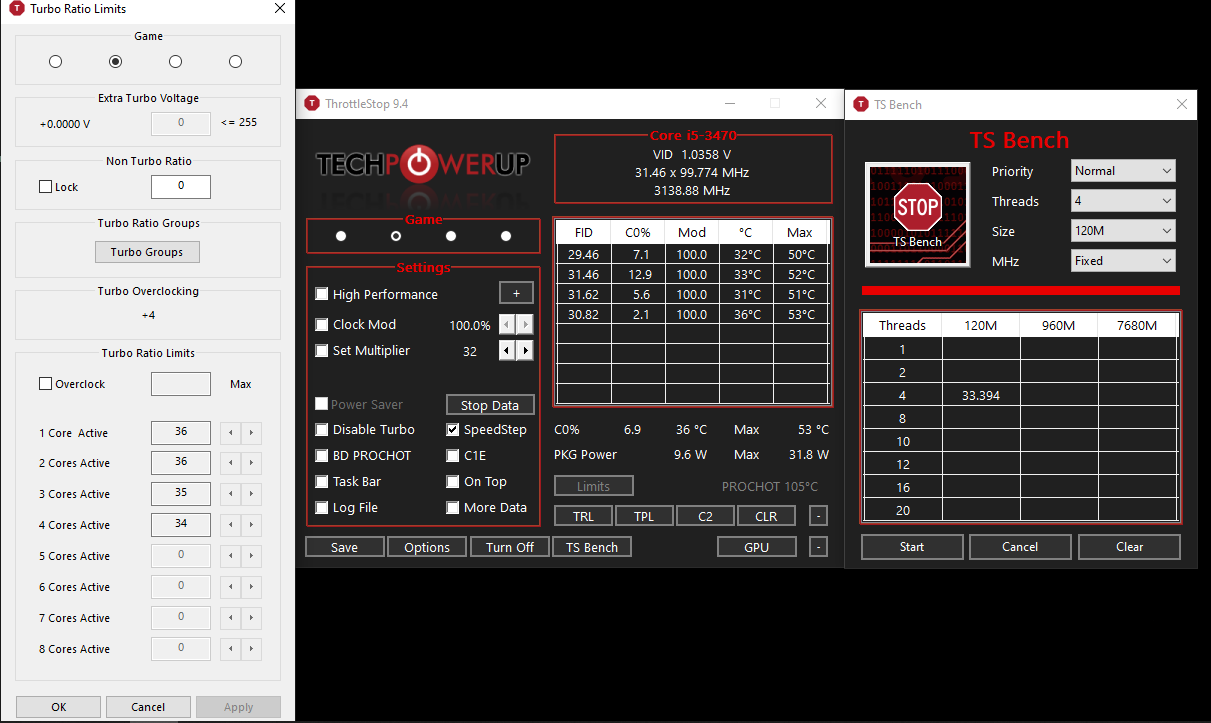Open the Priority dropdown in TS Bench
The width and height of the screenshot is (1211, 723).
pyautogui.click(x=1123, y=171)
